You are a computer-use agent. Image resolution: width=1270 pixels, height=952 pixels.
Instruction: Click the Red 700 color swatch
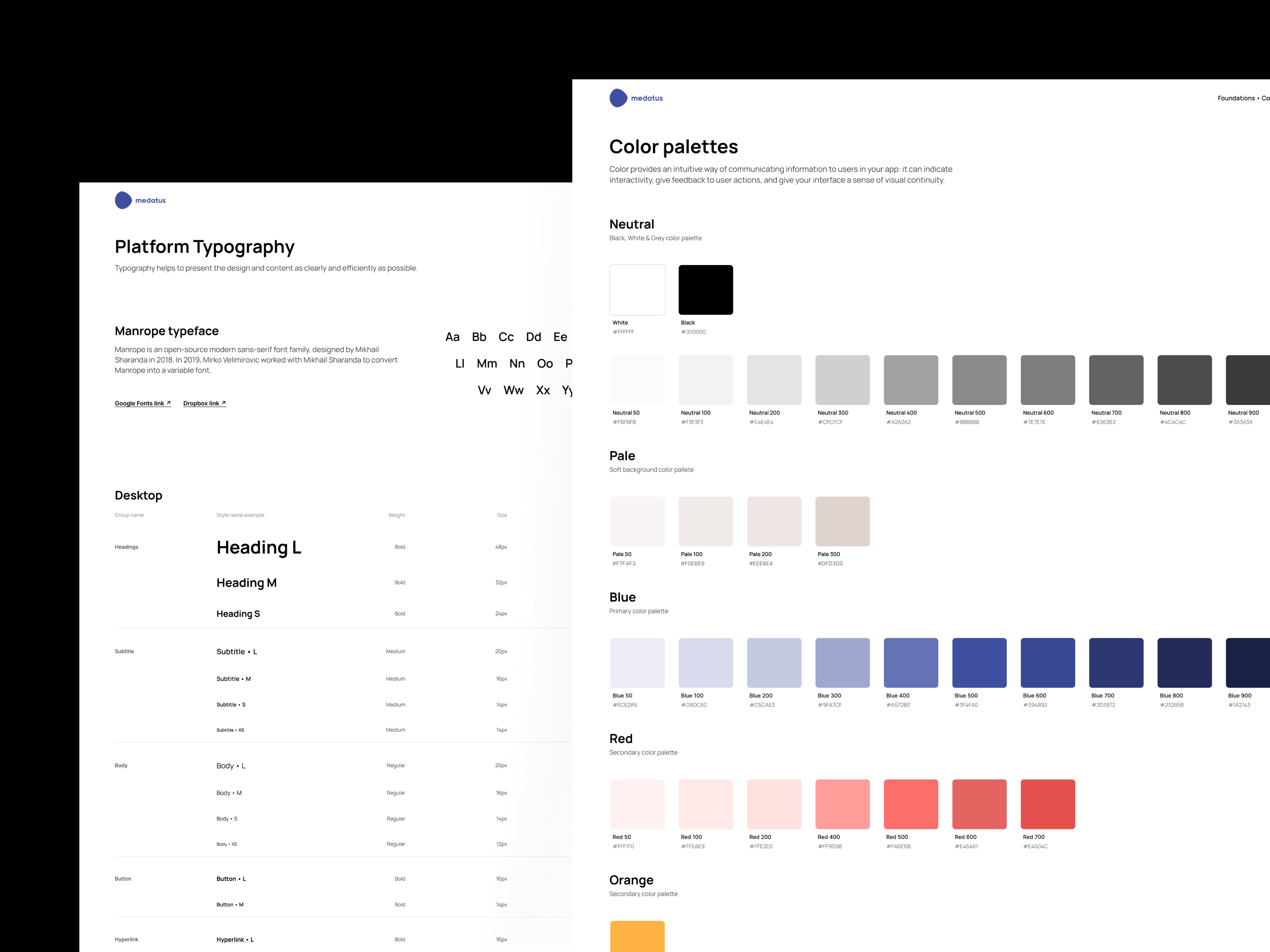[x=1047, y=803]
